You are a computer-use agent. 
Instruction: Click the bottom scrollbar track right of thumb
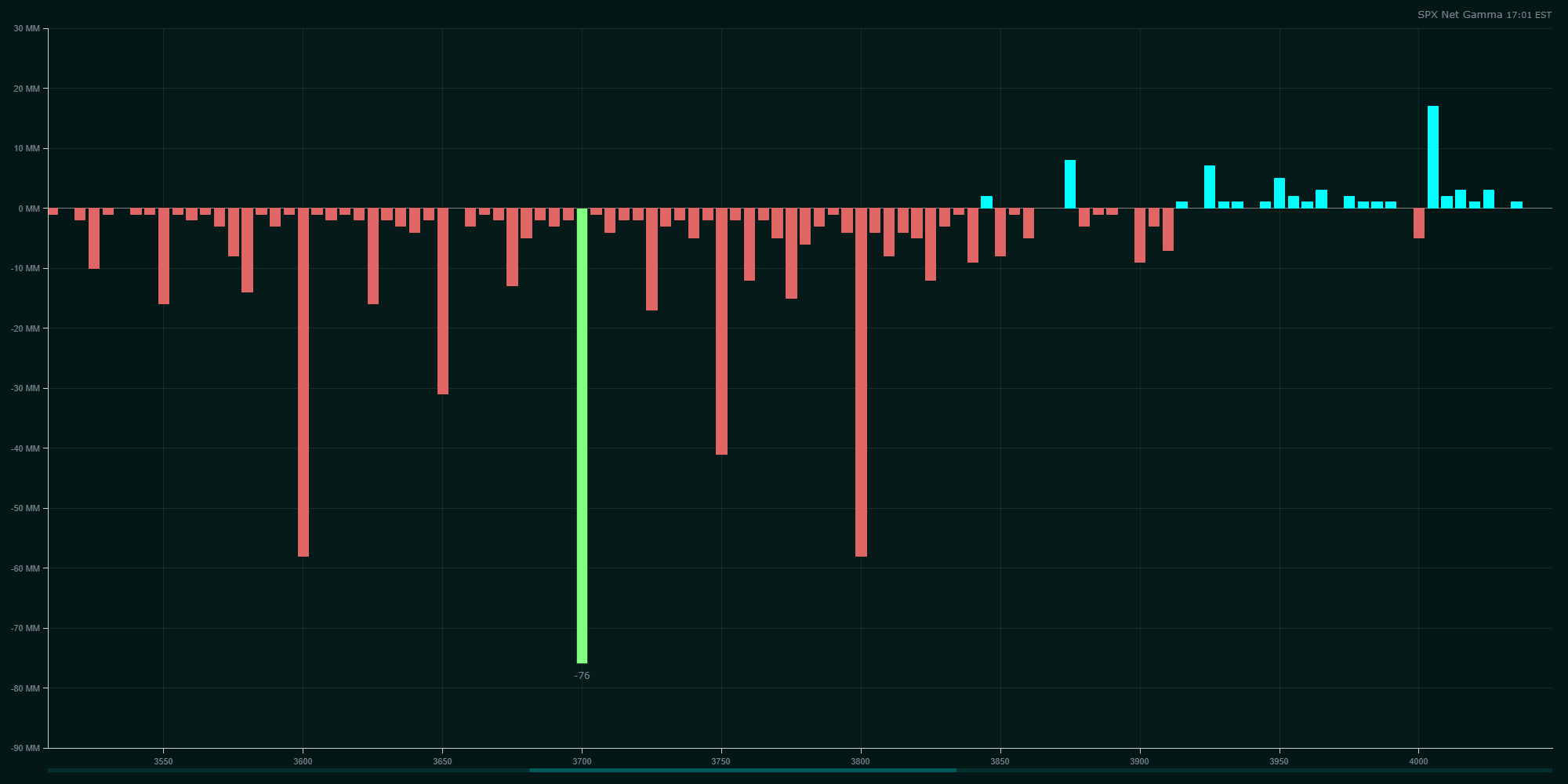tap(1254, 770)
